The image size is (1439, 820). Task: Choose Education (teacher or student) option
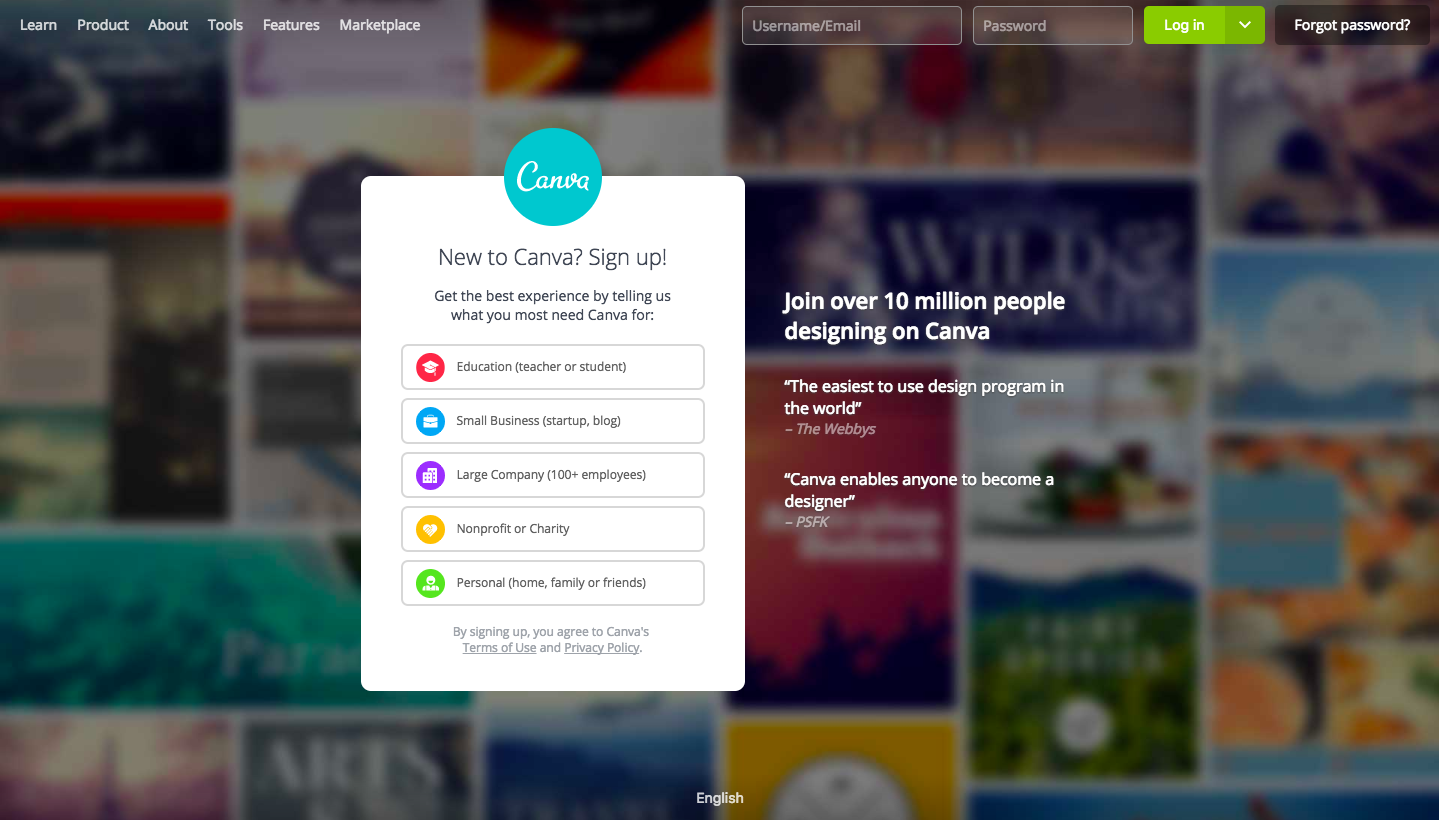(x=553, y=367)
